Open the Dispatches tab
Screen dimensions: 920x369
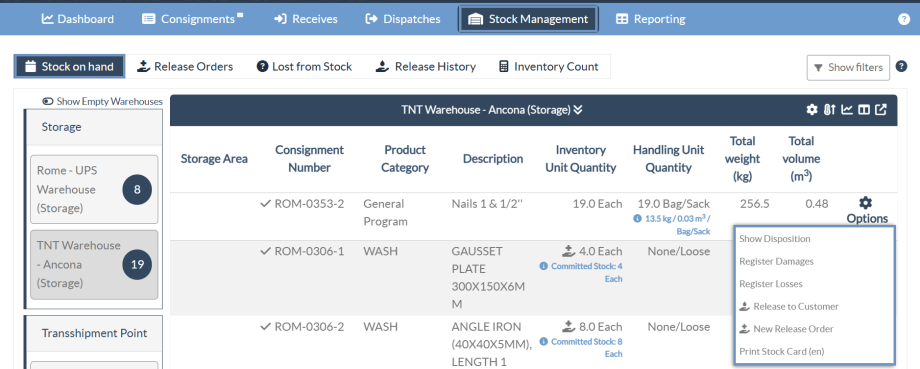click(x=402, y=19)
